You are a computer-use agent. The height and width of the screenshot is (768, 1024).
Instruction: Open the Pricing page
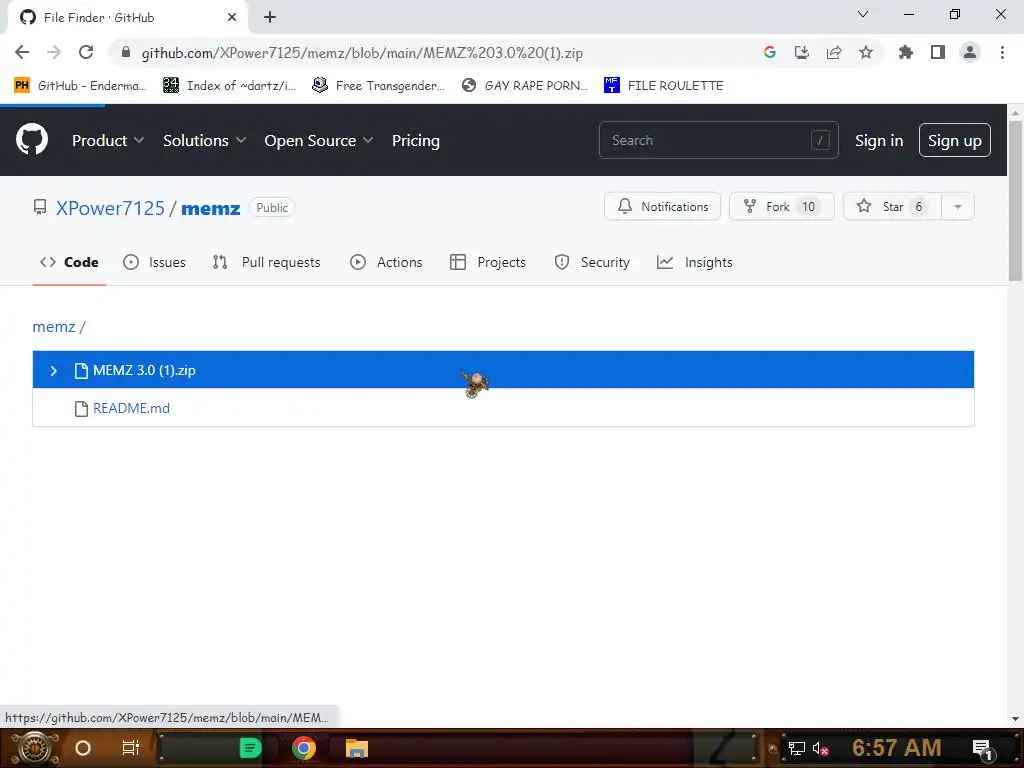point(416,140)
